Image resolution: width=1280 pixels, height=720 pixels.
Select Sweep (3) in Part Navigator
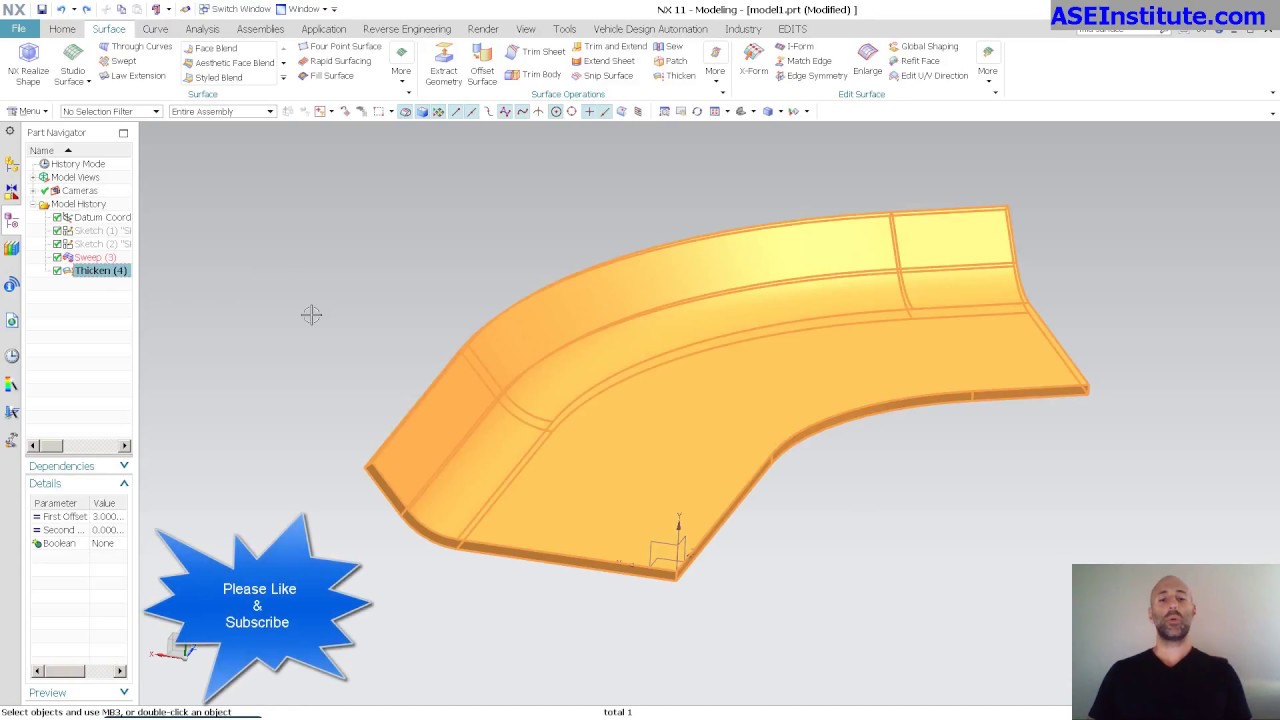95,258
